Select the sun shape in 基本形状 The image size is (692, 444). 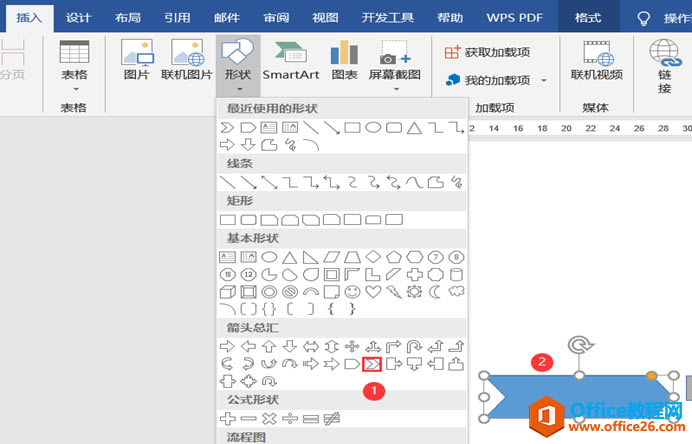point(414,292)
